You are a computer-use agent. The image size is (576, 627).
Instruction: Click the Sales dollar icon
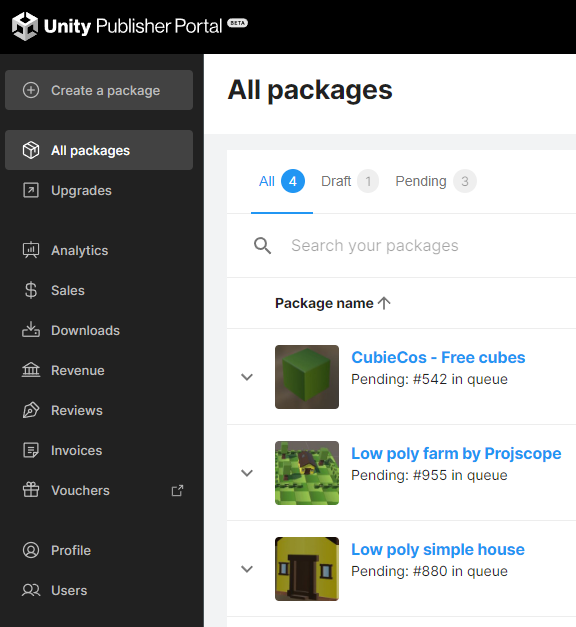(31, 290)
